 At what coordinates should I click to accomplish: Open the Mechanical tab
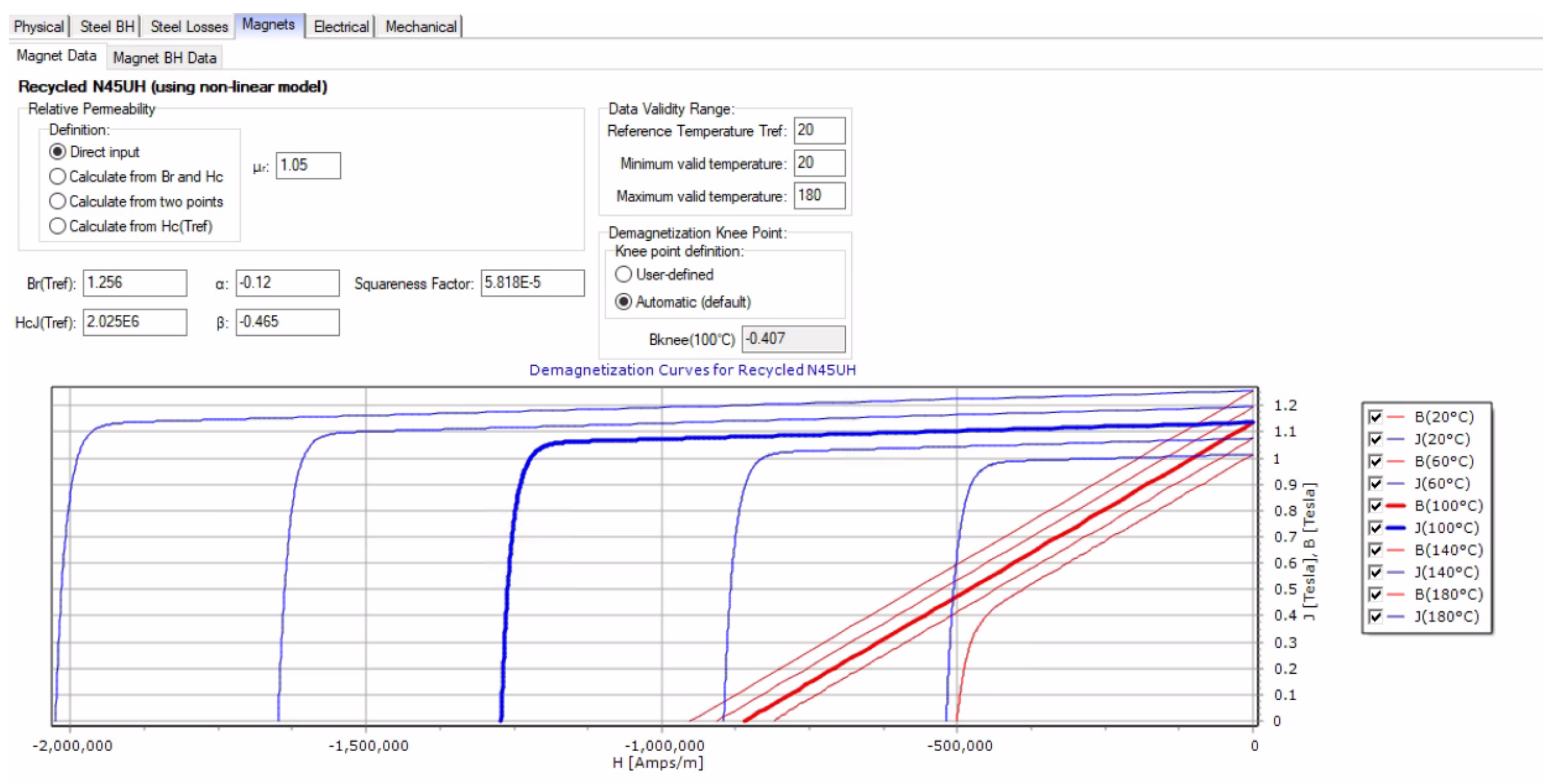tap(421, 27)
